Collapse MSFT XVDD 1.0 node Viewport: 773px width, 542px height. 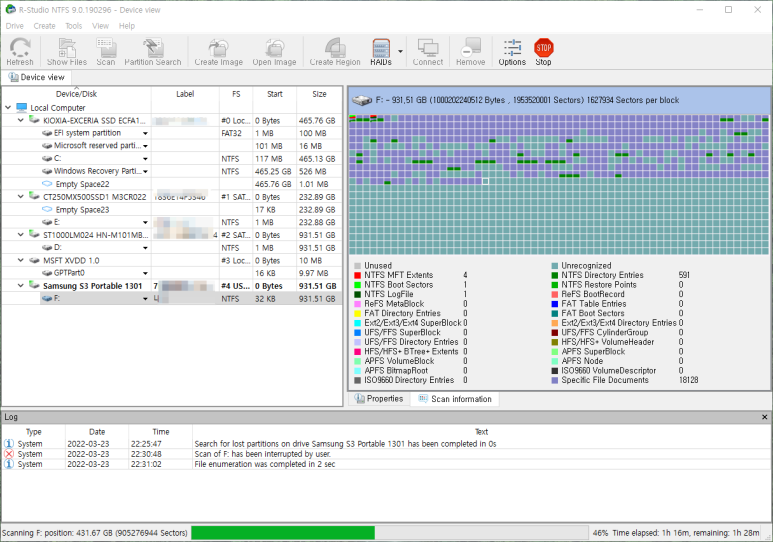tap(21, 260)
